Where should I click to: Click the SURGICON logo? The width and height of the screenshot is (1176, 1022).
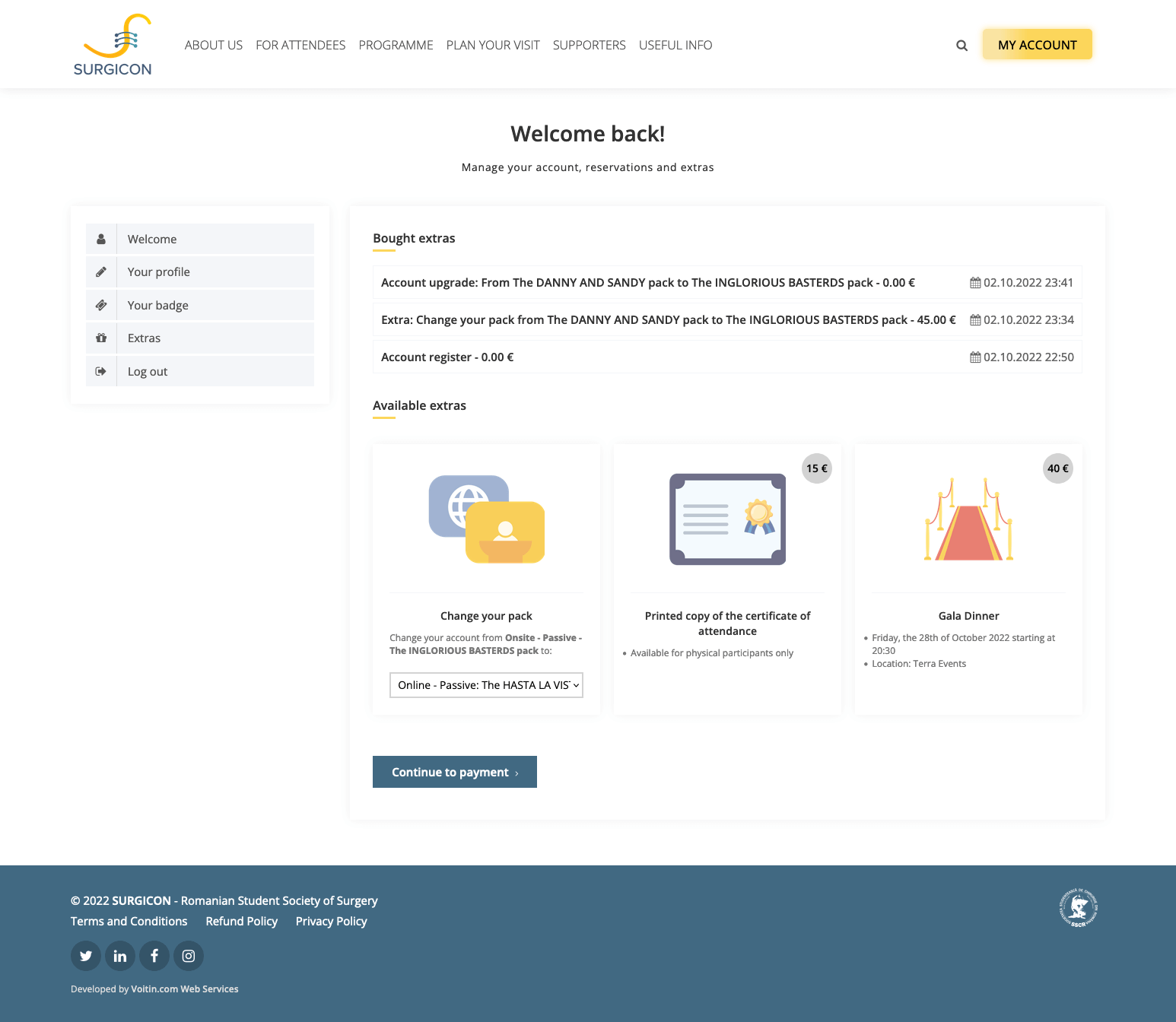[x=113, y=46]
